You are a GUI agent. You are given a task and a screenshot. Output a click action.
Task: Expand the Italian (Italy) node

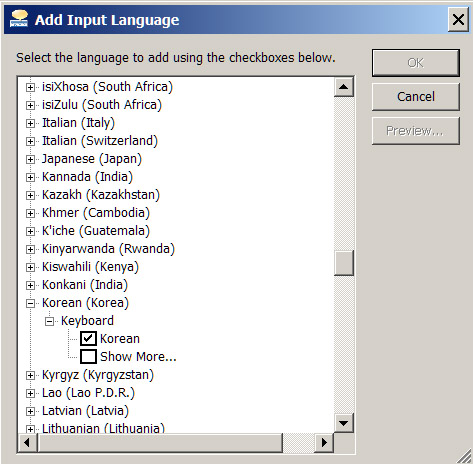coord(30,123)
